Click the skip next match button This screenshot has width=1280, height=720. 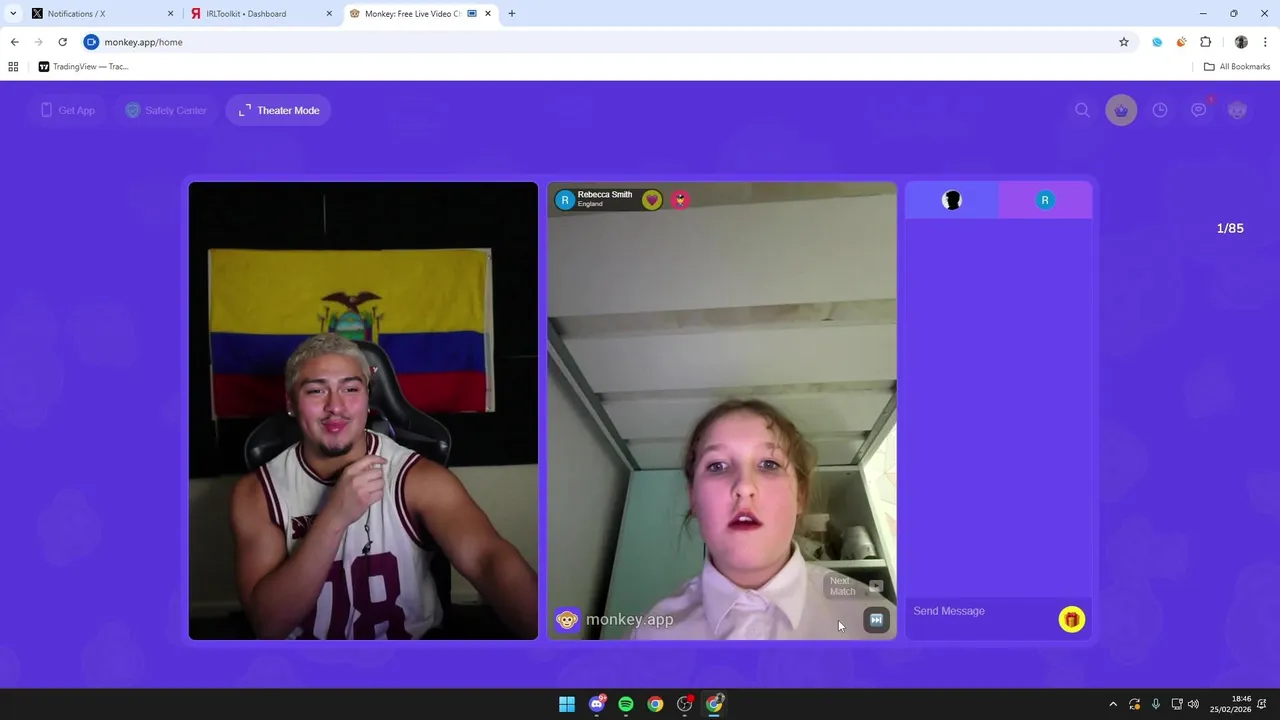point(876,620)
